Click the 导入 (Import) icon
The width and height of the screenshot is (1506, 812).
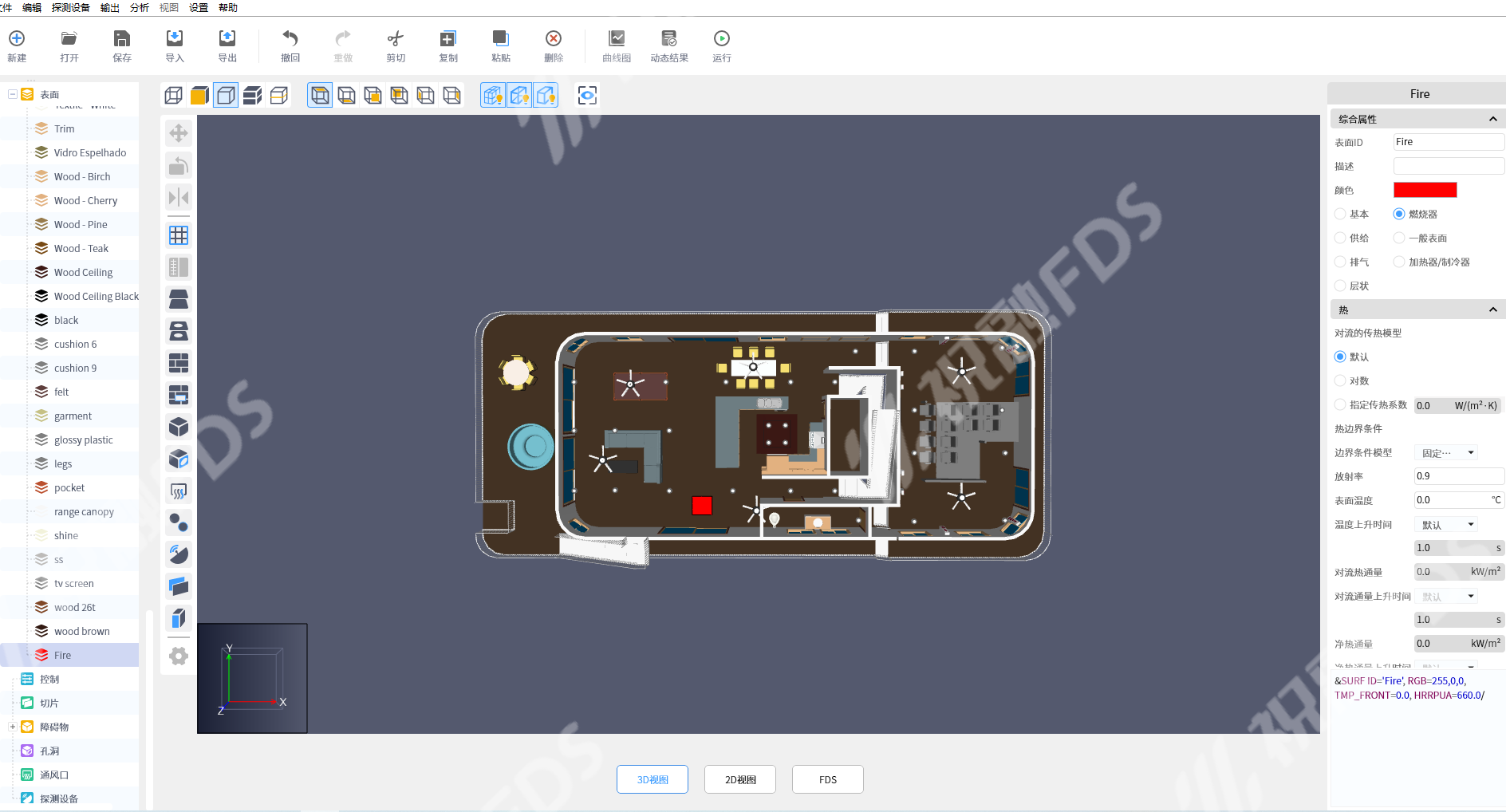(x=175, y=45)
